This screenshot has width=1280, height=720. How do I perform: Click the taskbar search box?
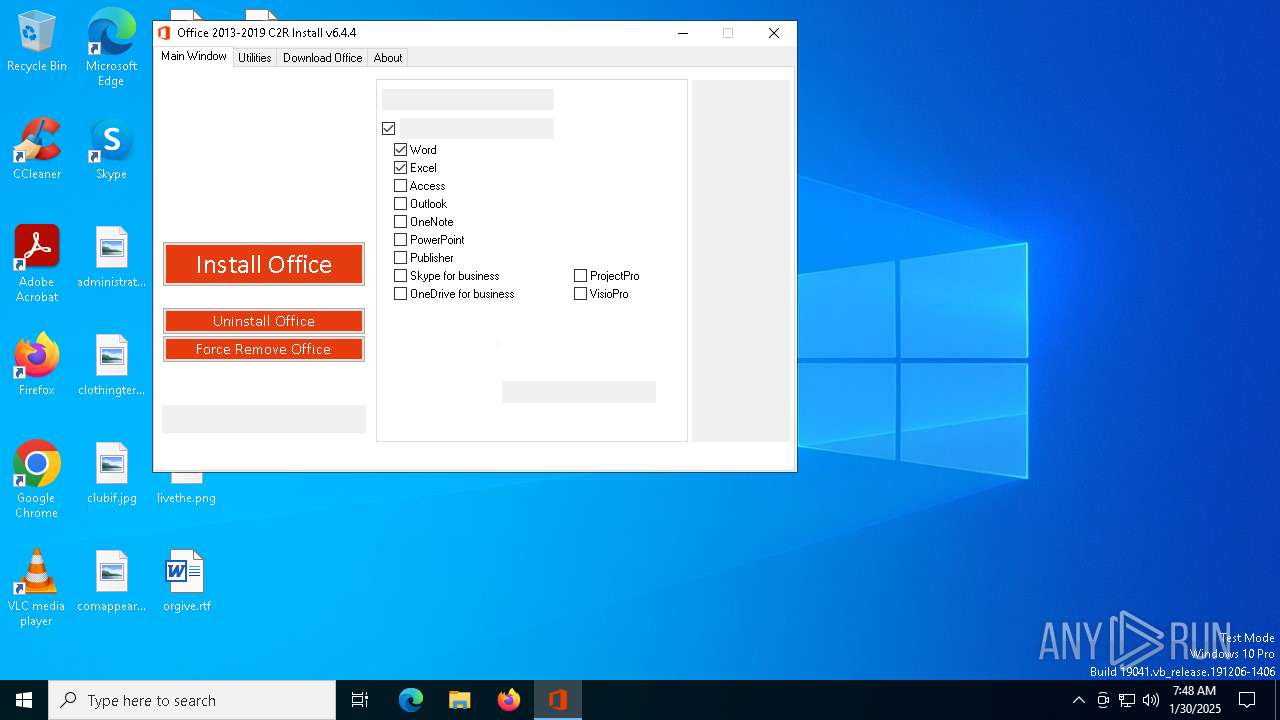click(192, 700)
